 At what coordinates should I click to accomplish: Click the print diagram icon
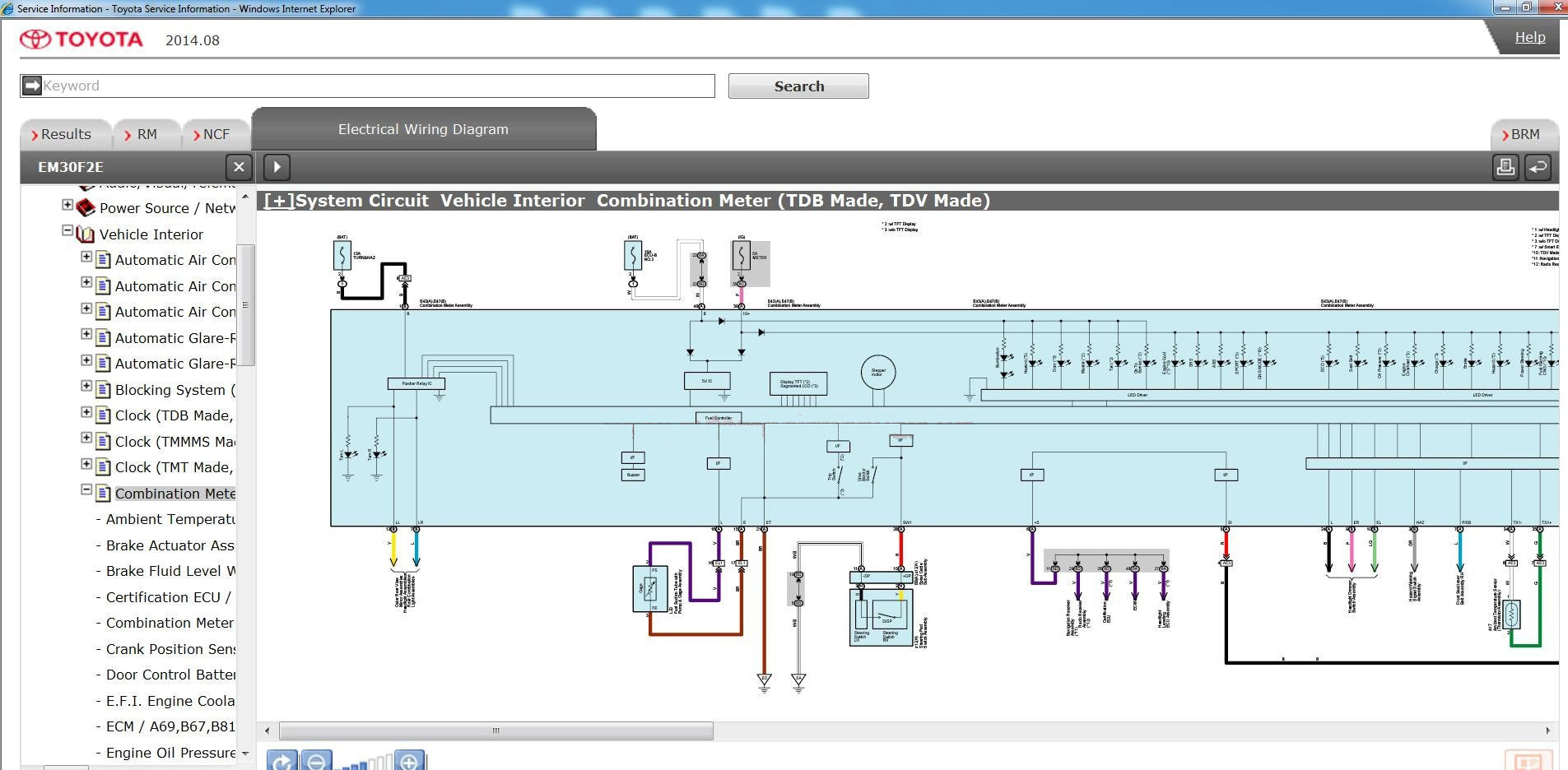click(1505, 167)
